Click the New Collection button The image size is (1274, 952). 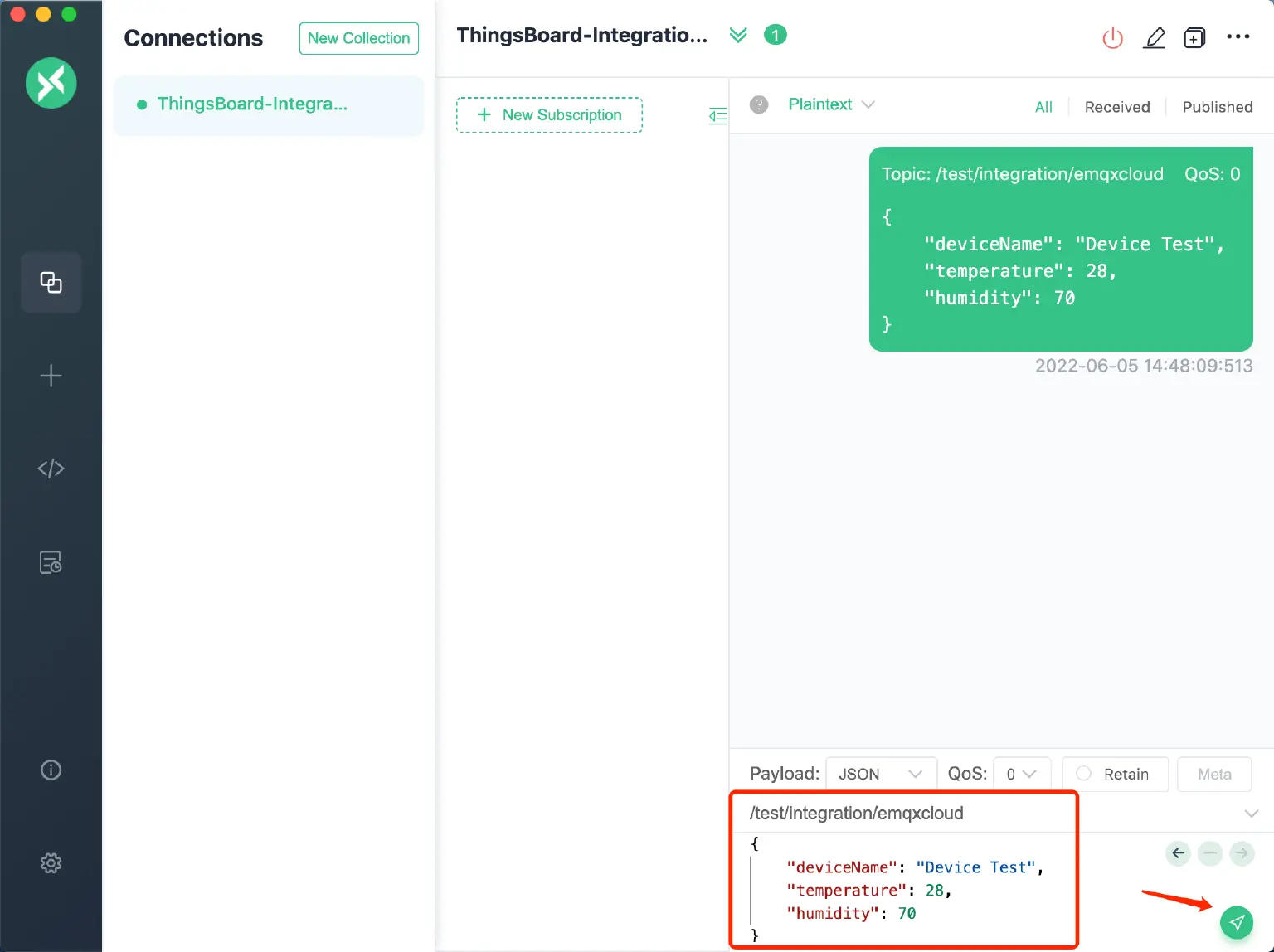click(x=358, y=38)
